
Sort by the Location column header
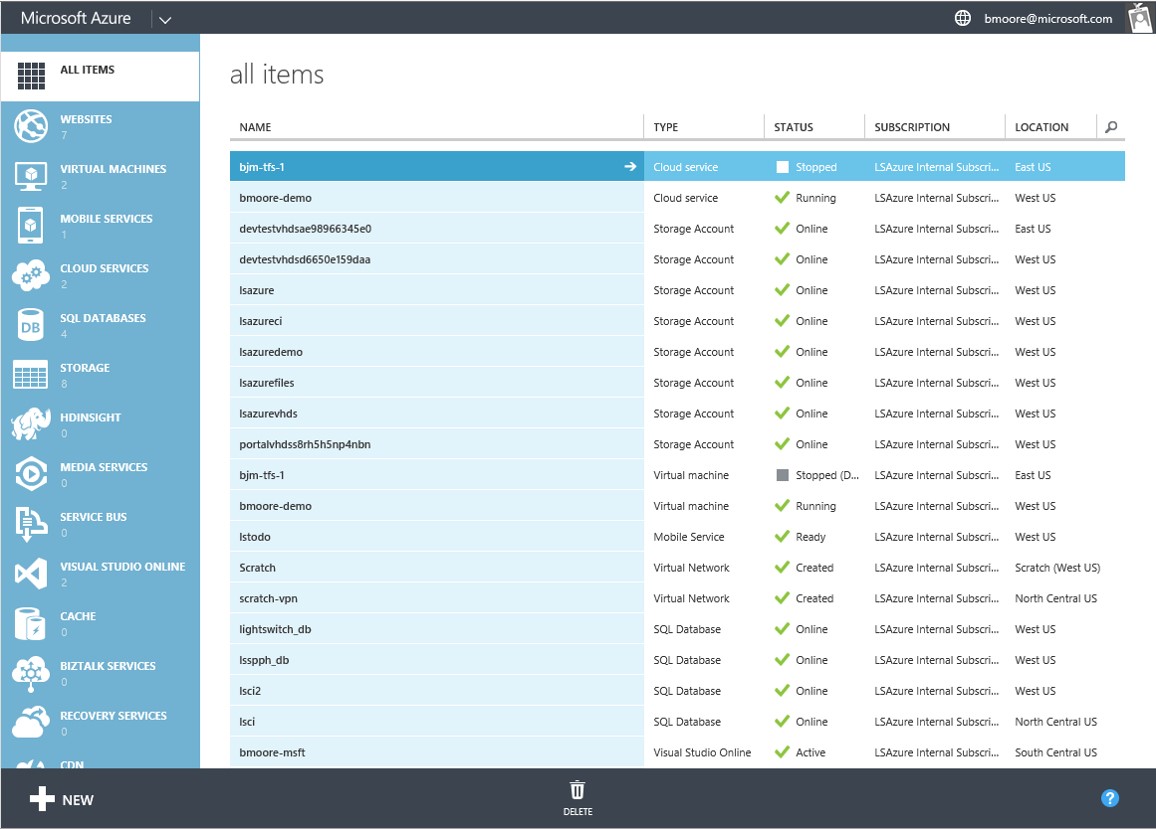[1041, 127]
